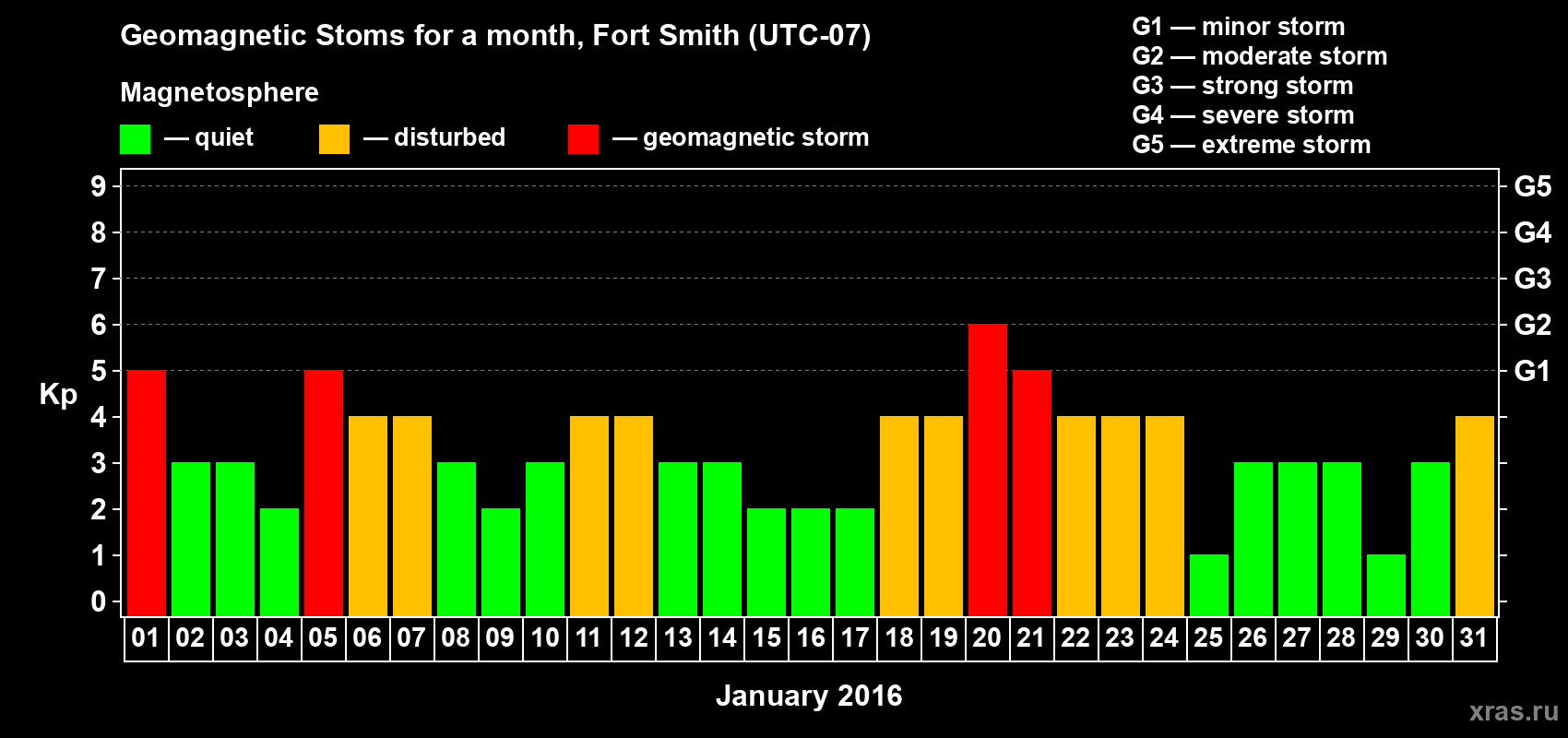1568x738 pixels.
Task: Select the green bar for January 04
Action: [x=279, y=563]
